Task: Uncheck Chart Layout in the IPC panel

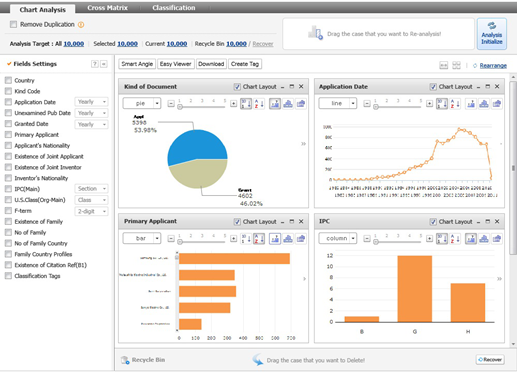Action: click(433, 222)
